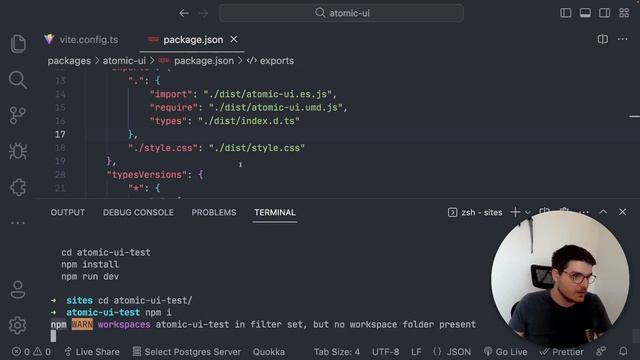The width and height of the screenshot is (640, 360).
Task: Click the "./dist/atomic-ui.umd.js" require value
Action: tap(276, 108)
